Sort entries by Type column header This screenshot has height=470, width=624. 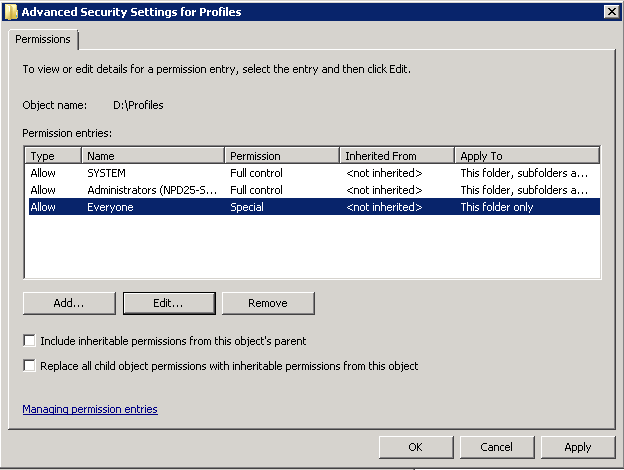(x=53, y=156)
